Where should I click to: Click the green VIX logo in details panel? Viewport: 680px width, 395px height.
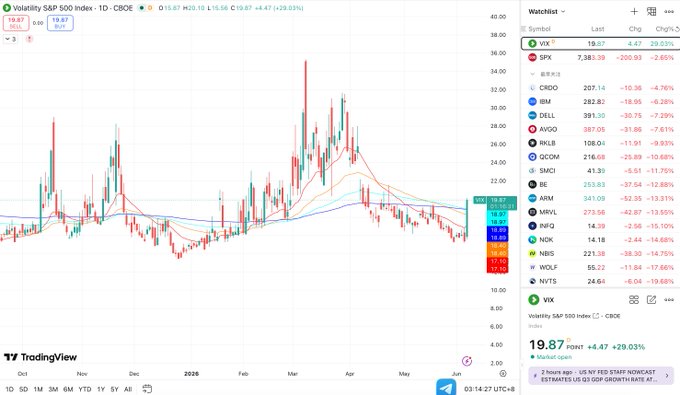coord(533,300)
